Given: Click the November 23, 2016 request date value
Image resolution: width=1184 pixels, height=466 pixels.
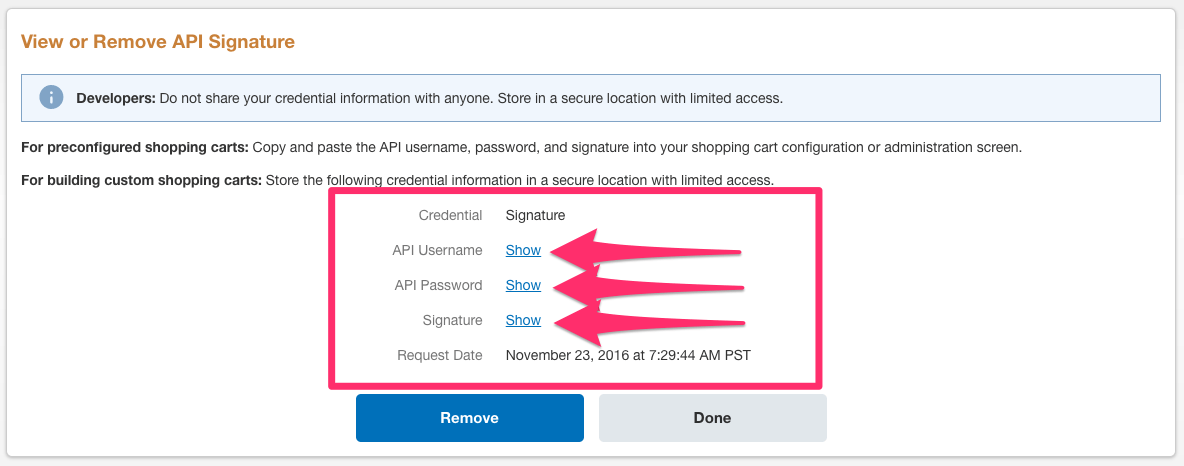Looking at the screenshot, I should click(x=628, y=355).
